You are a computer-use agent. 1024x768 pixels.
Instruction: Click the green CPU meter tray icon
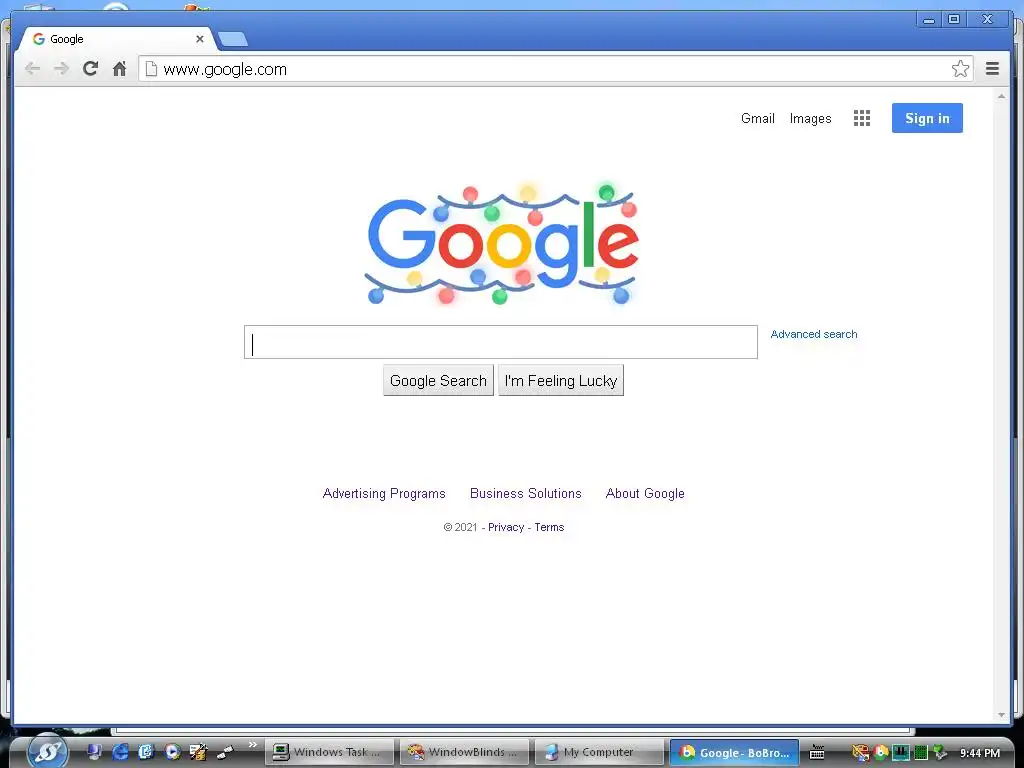click(921, 753)
